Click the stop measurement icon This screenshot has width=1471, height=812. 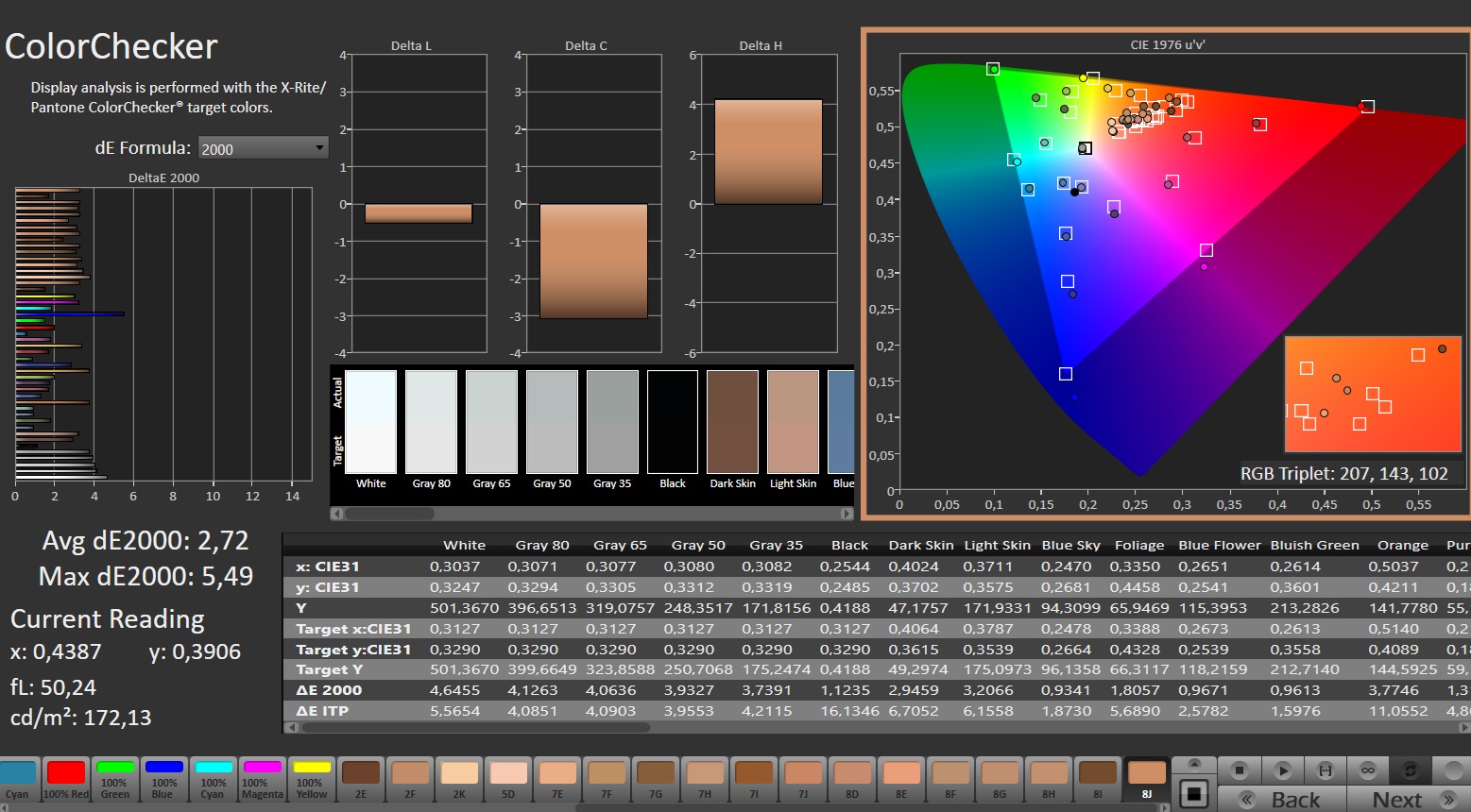coord(1240,770)
